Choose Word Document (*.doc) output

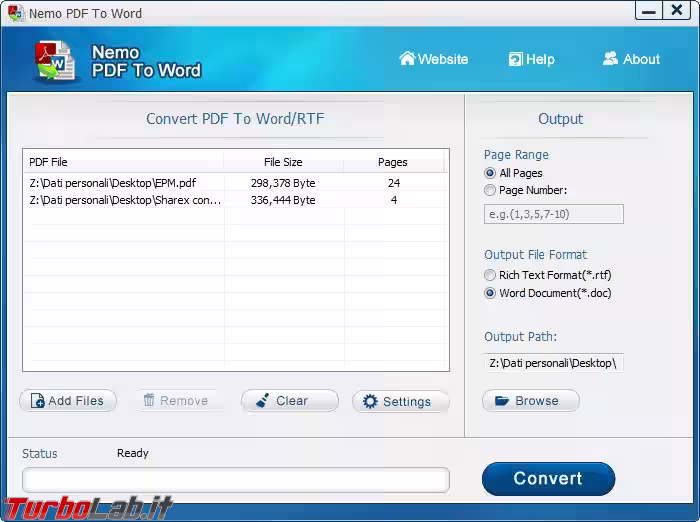click(490, 293)
